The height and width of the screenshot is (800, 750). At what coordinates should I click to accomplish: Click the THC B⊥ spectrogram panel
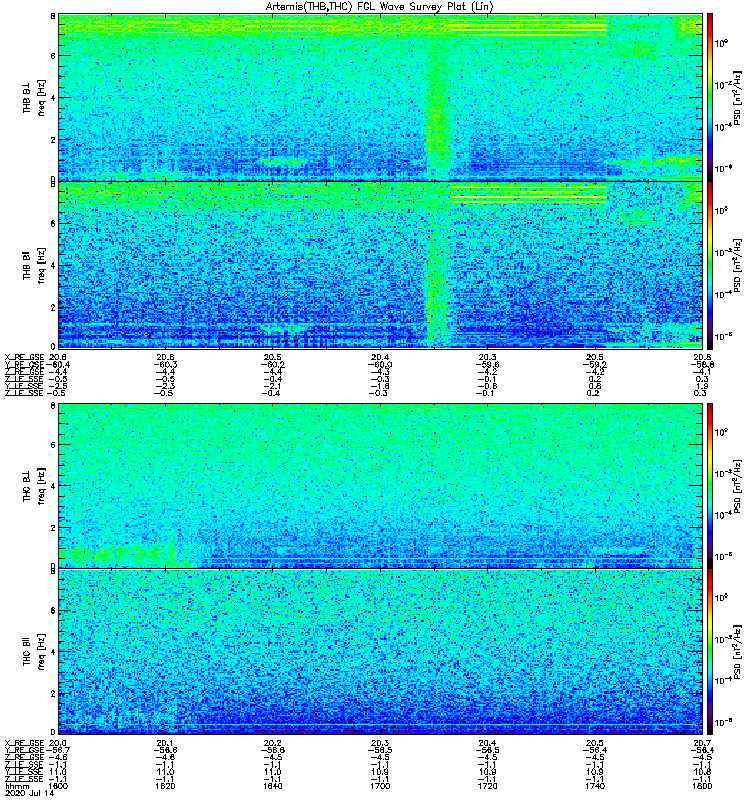point(381,486)
